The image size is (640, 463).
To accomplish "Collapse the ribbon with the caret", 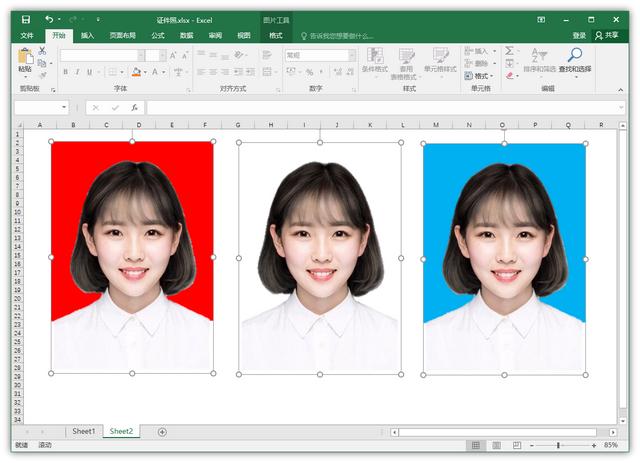I will click(x=620, y=89).
